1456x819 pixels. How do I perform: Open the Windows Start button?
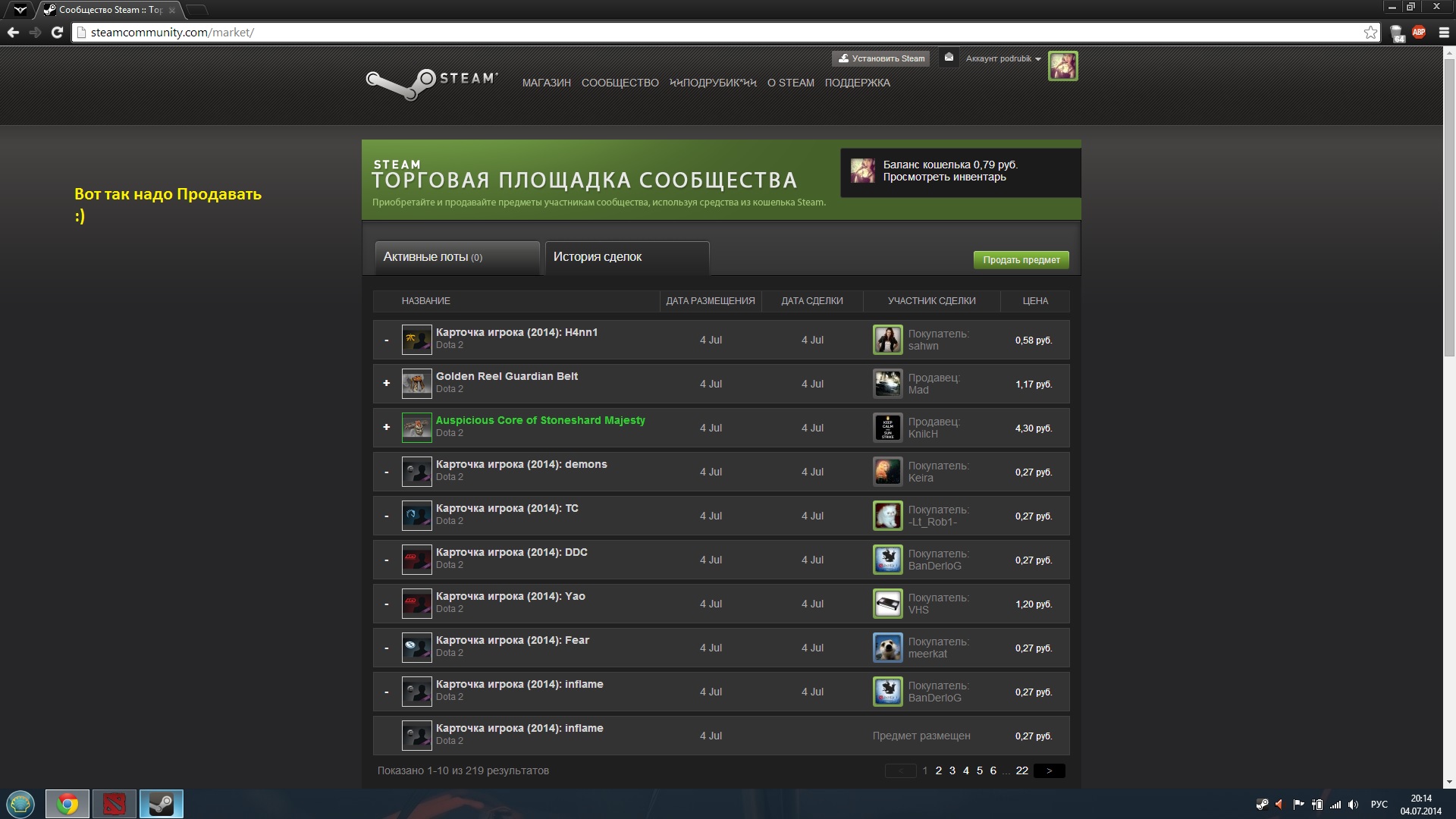(20, 804)
